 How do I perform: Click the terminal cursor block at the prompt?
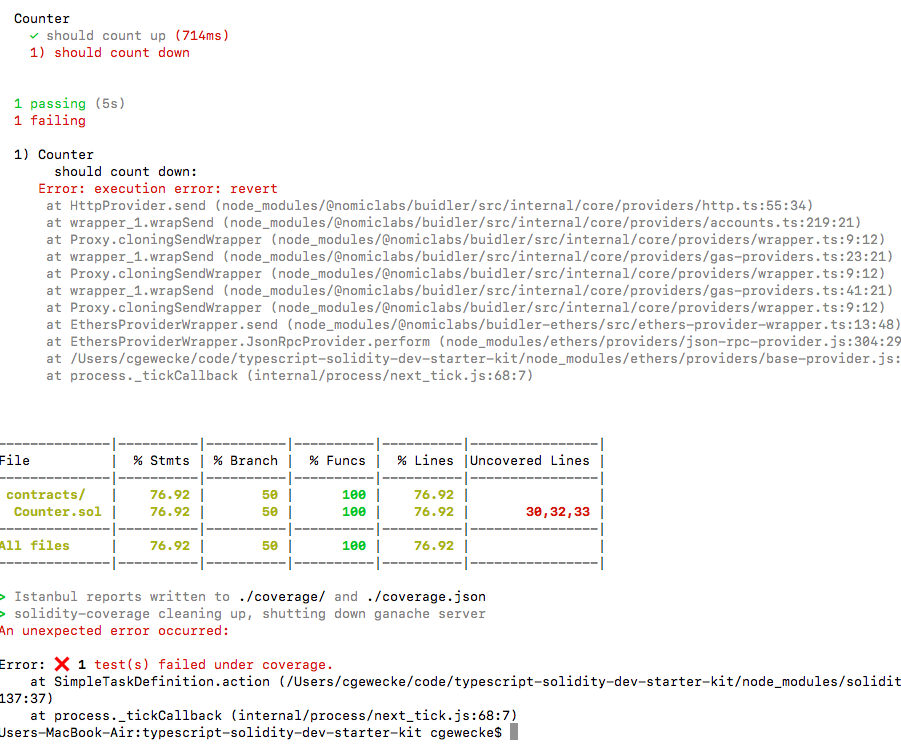[514, 732]
